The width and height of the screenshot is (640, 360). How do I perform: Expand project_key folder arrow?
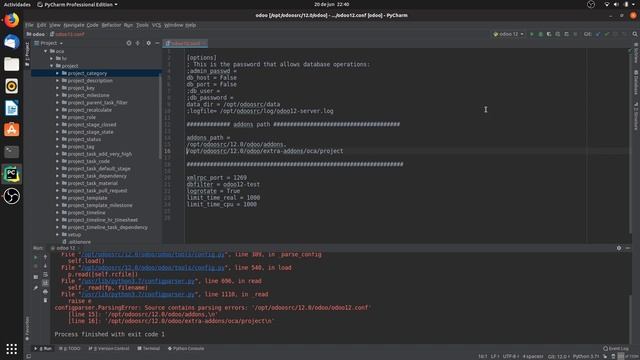pos(58,88)
